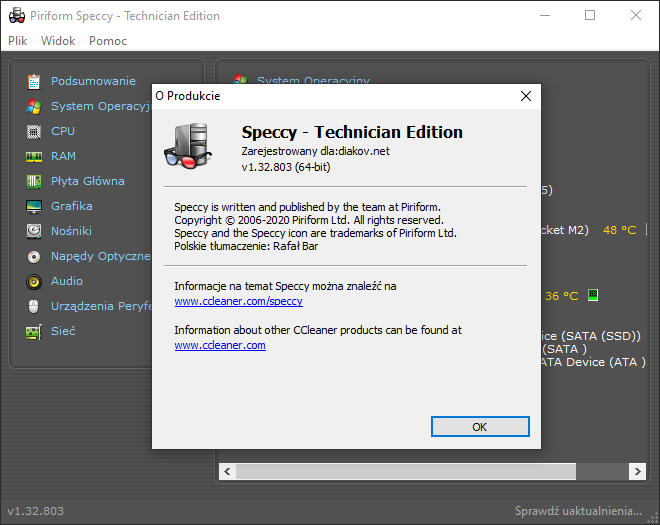Open the CPU section
The height and width of the screenshot is (525, 660).
tap(63, 131)
